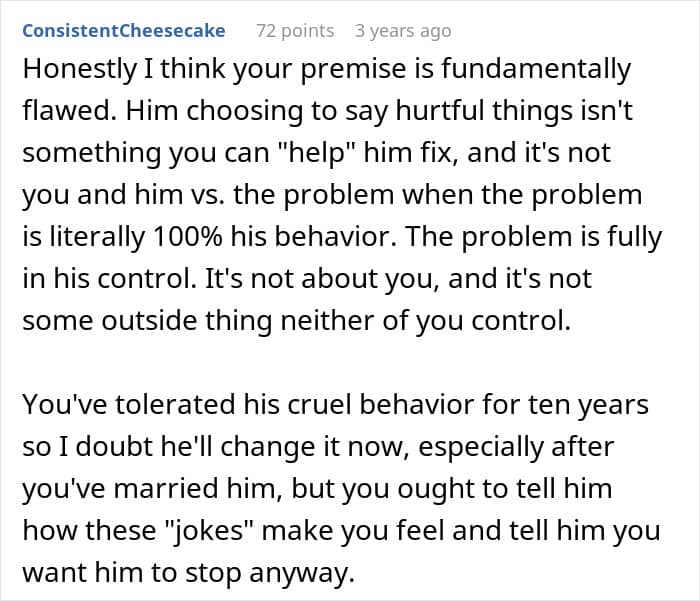The height and width of the screenshot is (601, 700).
Task: Click the 72 points score label
Action: (x=295, y=31)
